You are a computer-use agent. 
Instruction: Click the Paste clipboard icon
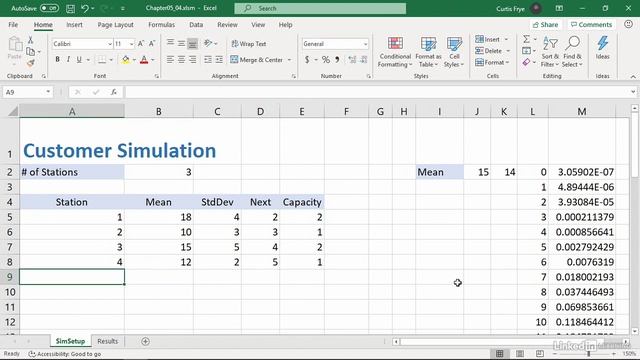click(15, 45)
